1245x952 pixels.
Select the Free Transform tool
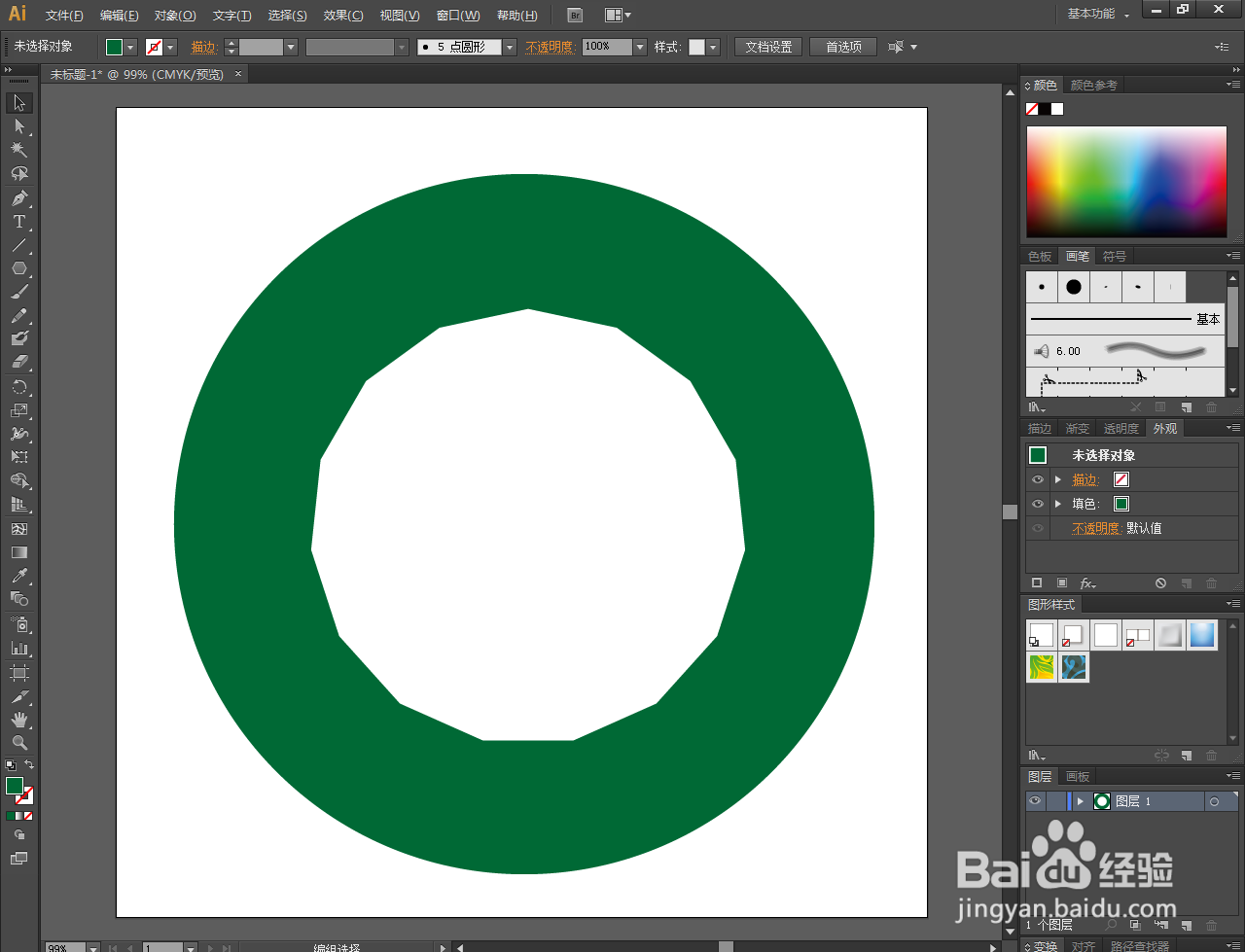click(19, 457)
